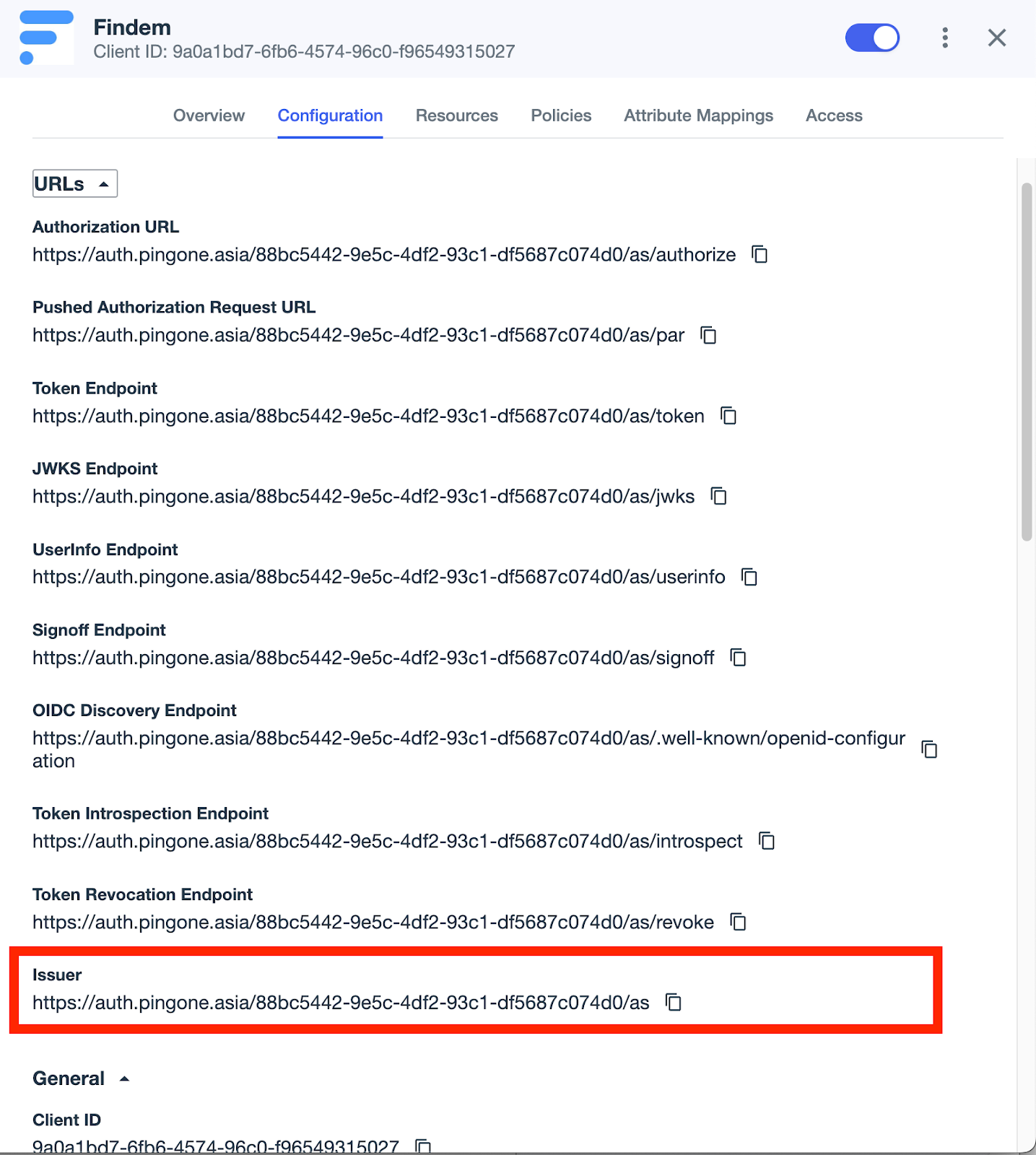Copy the Token Introspection Endpoint URL
1036x1155 pixels.
pyautogui.click(x=766, y=841)
